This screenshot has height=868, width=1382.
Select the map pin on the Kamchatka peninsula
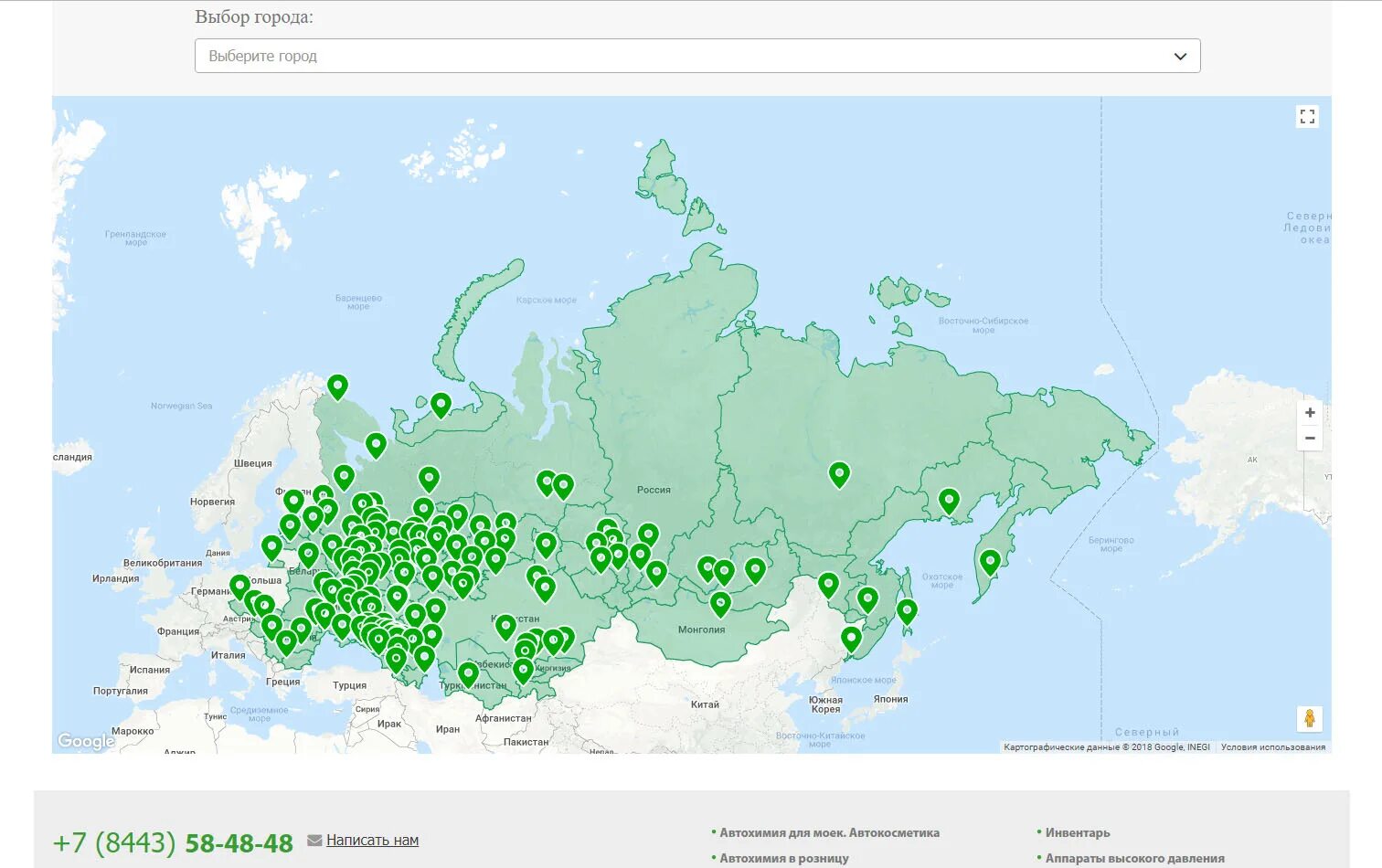coord(990,562)
